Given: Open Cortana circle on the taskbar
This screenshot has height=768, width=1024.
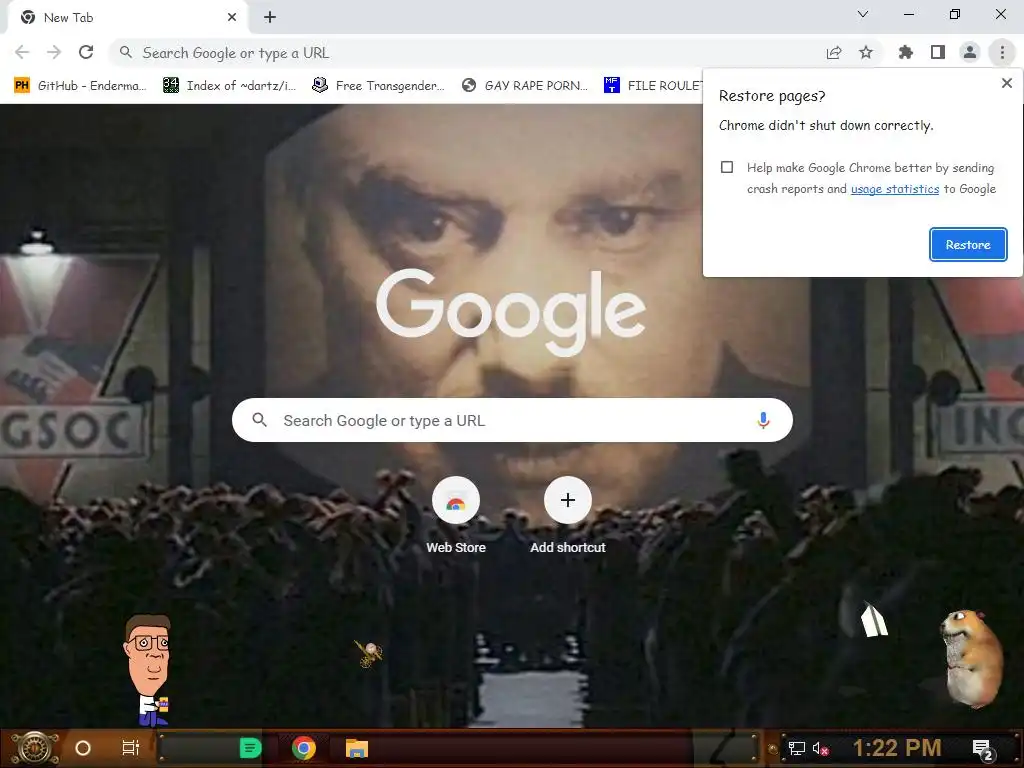Looking at the screenshot, I should [x=83, y=748].
